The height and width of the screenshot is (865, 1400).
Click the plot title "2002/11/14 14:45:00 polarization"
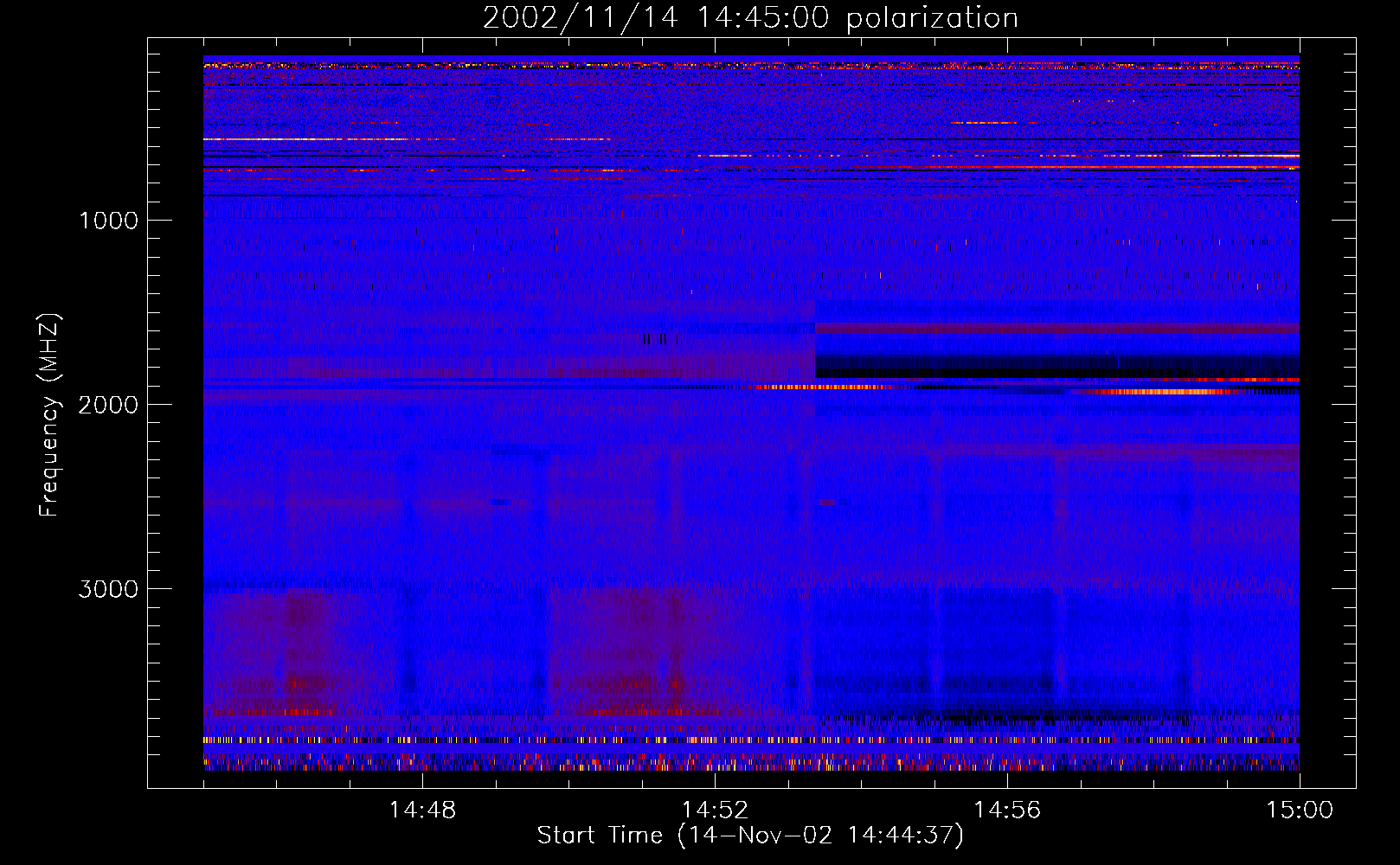pyautogui.click(x=750, y=18)
